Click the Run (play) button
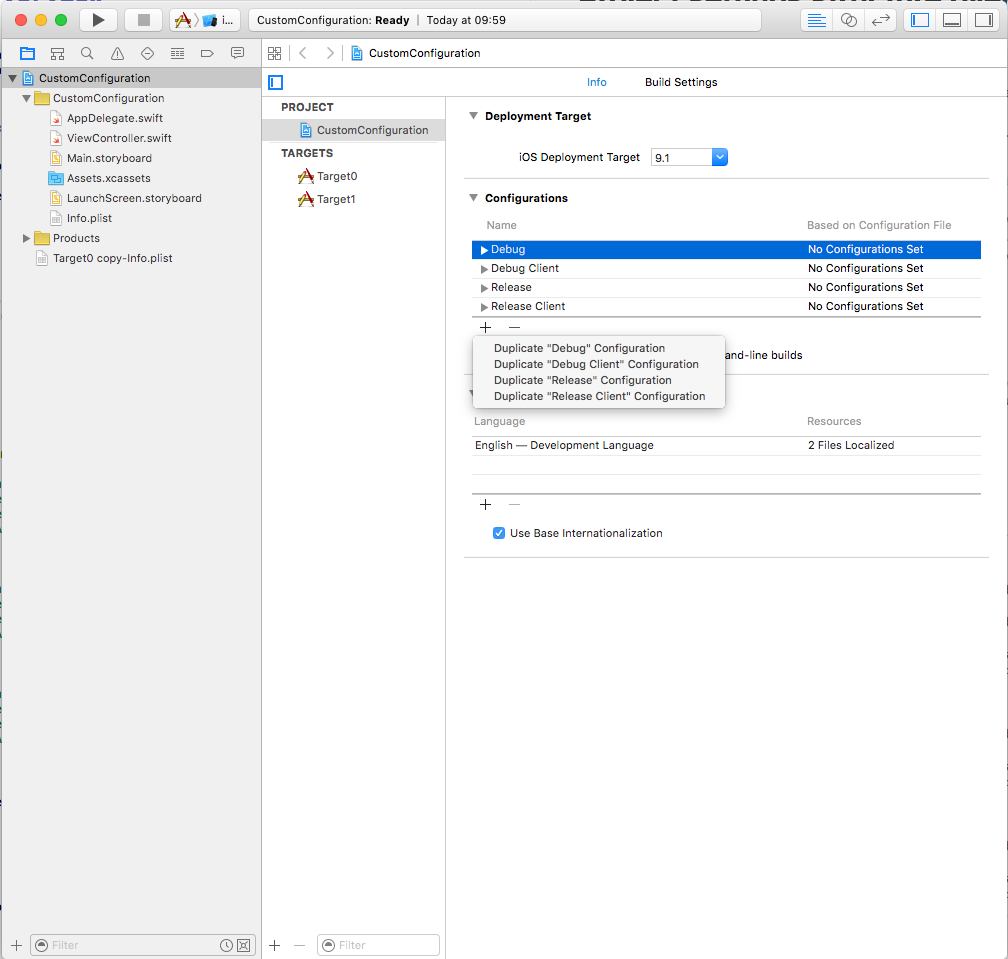This screenshot has height=959, width=1008. 97,20
